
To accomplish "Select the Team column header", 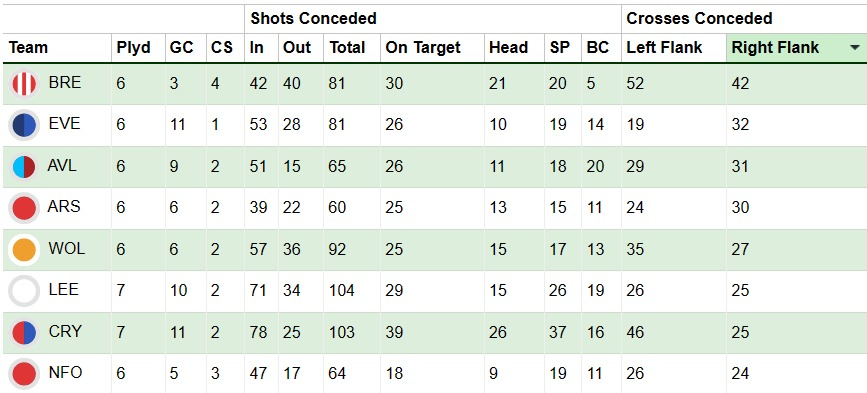I will pyautogui.click(x=28, y=48).
